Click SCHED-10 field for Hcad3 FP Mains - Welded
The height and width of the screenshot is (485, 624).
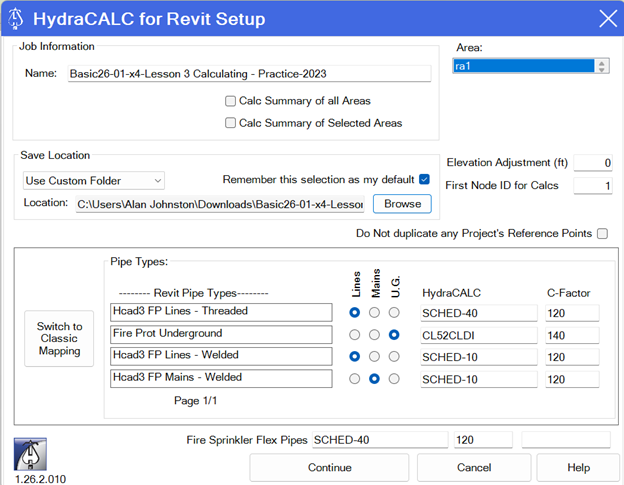point(479,380)
